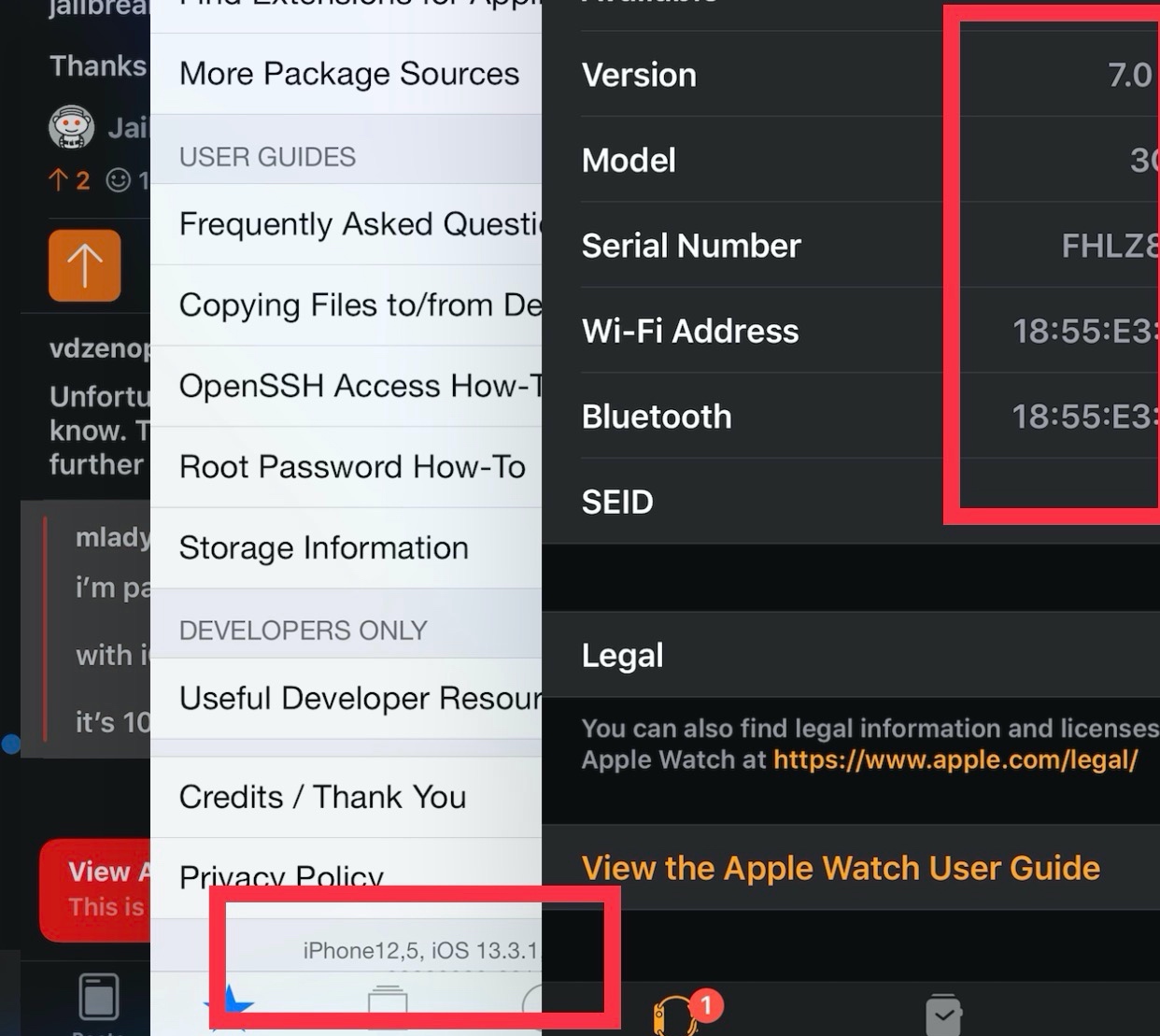Image resolution: width=1160 pixels, height=1036 pixels.
Task: Open Storage Information row
Action: (347, 548)
